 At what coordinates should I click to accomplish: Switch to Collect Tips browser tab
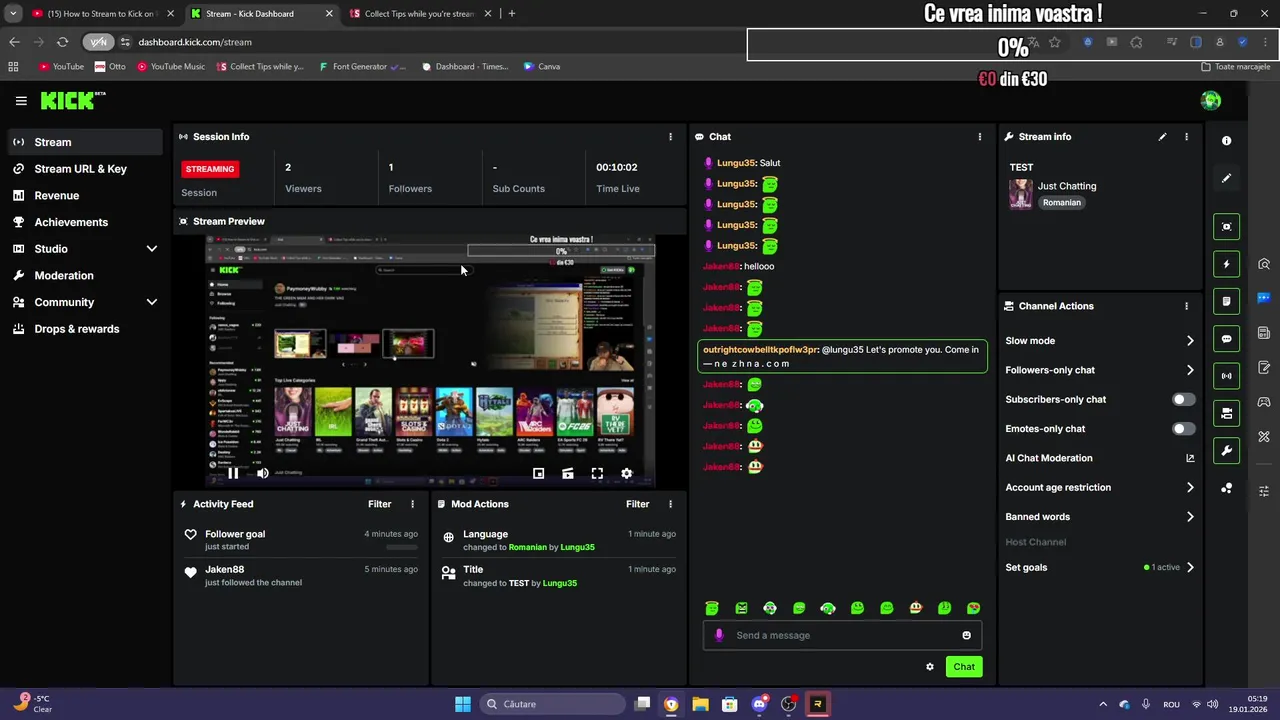tap(418, 14)
